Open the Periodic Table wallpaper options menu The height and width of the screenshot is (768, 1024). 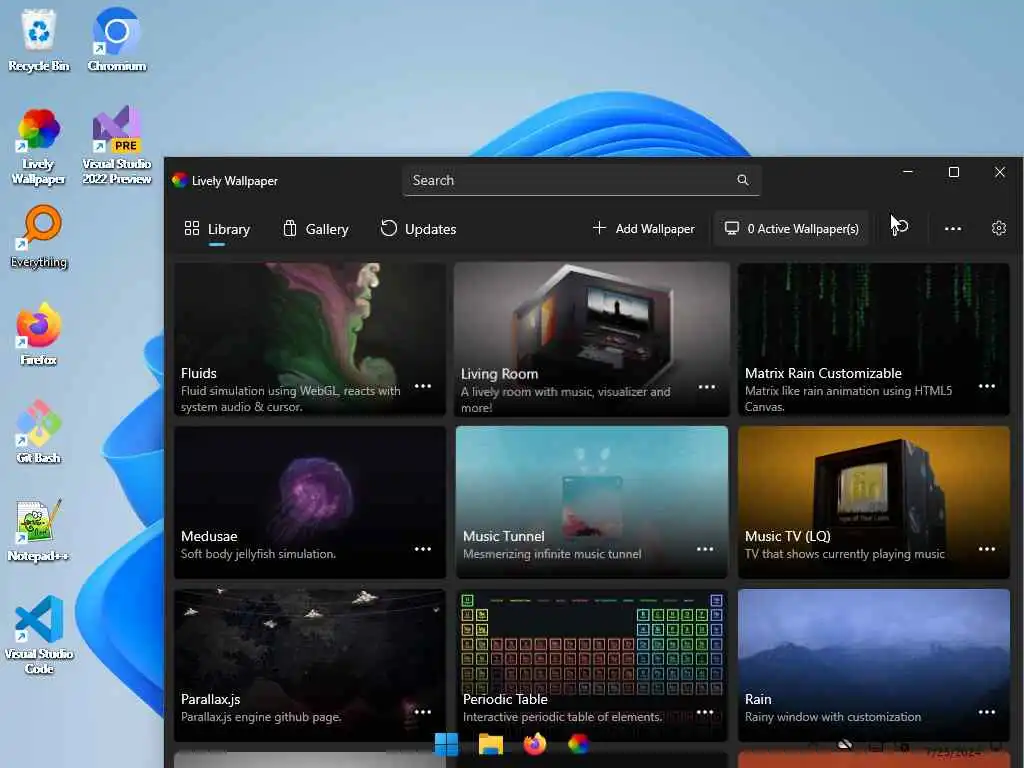[705, 712]
